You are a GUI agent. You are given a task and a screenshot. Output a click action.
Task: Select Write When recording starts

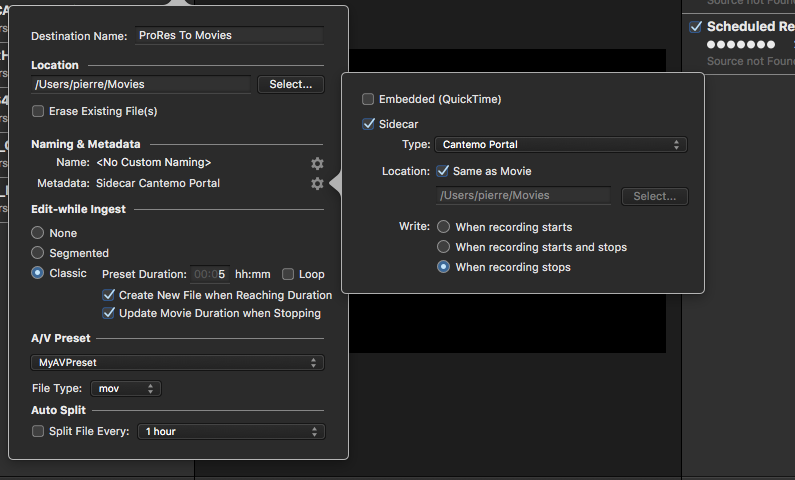tap(444, 227)
